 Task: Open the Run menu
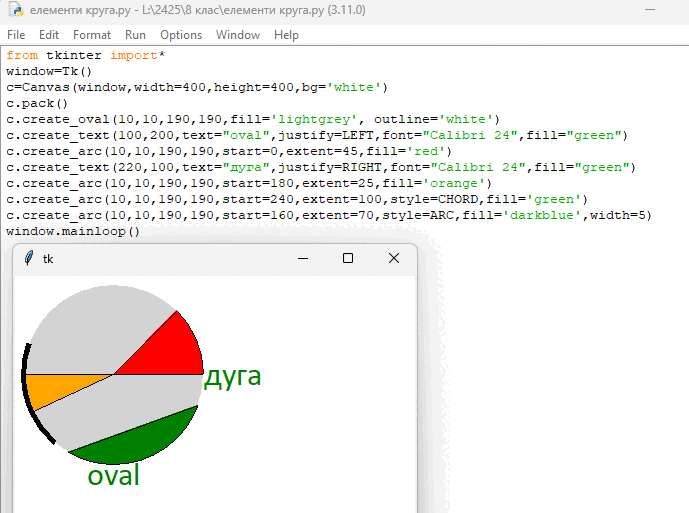[x=135, y=35]
